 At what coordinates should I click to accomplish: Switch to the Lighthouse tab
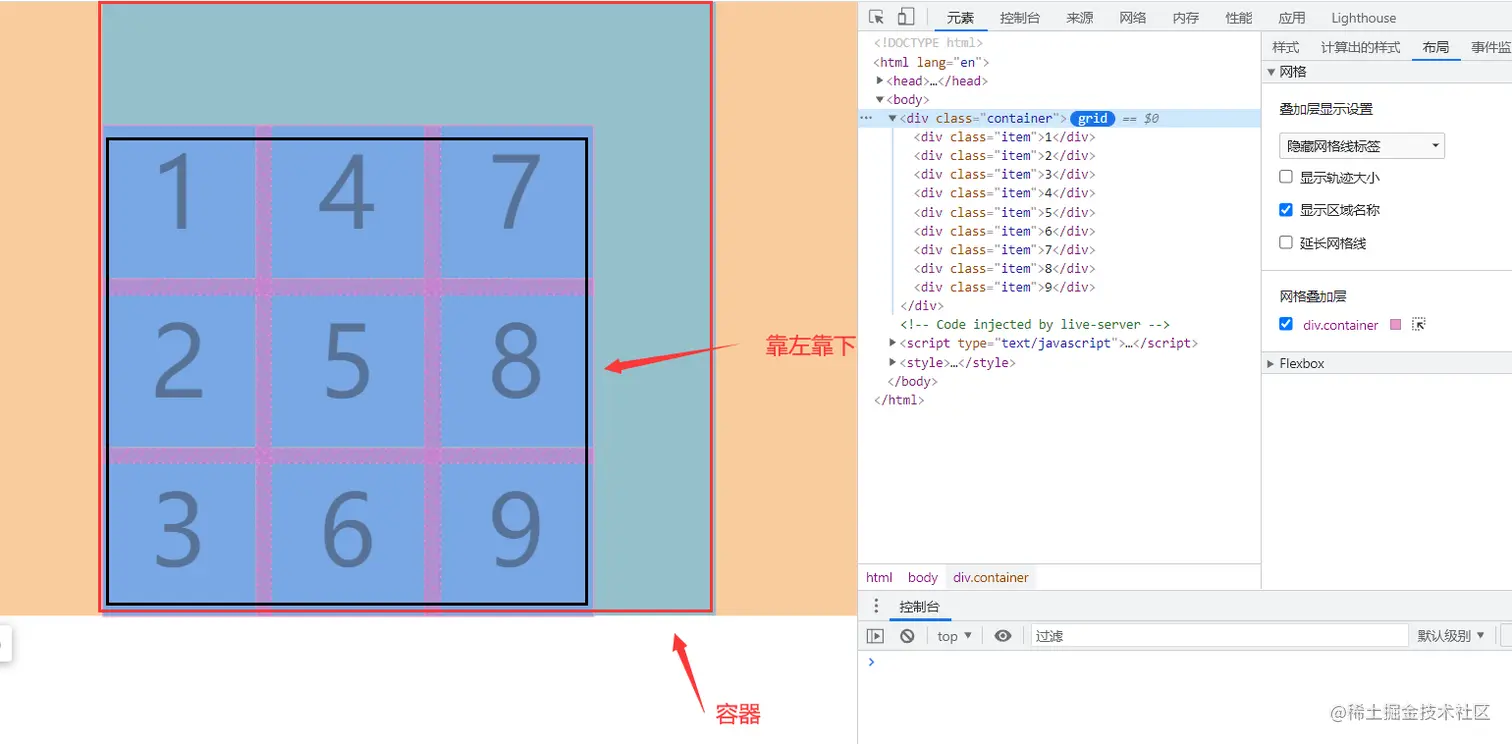pos(1364,18)
